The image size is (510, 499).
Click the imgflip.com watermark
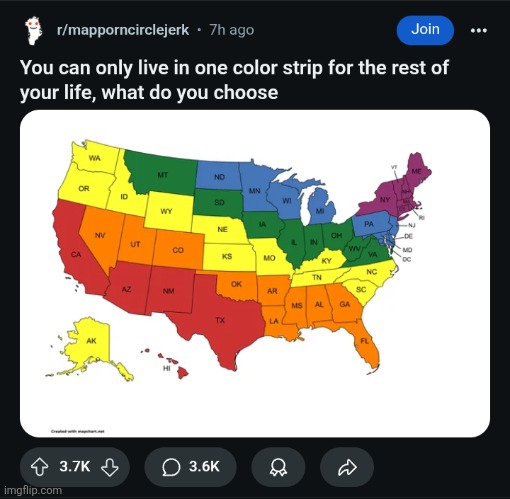click(33, 490)
